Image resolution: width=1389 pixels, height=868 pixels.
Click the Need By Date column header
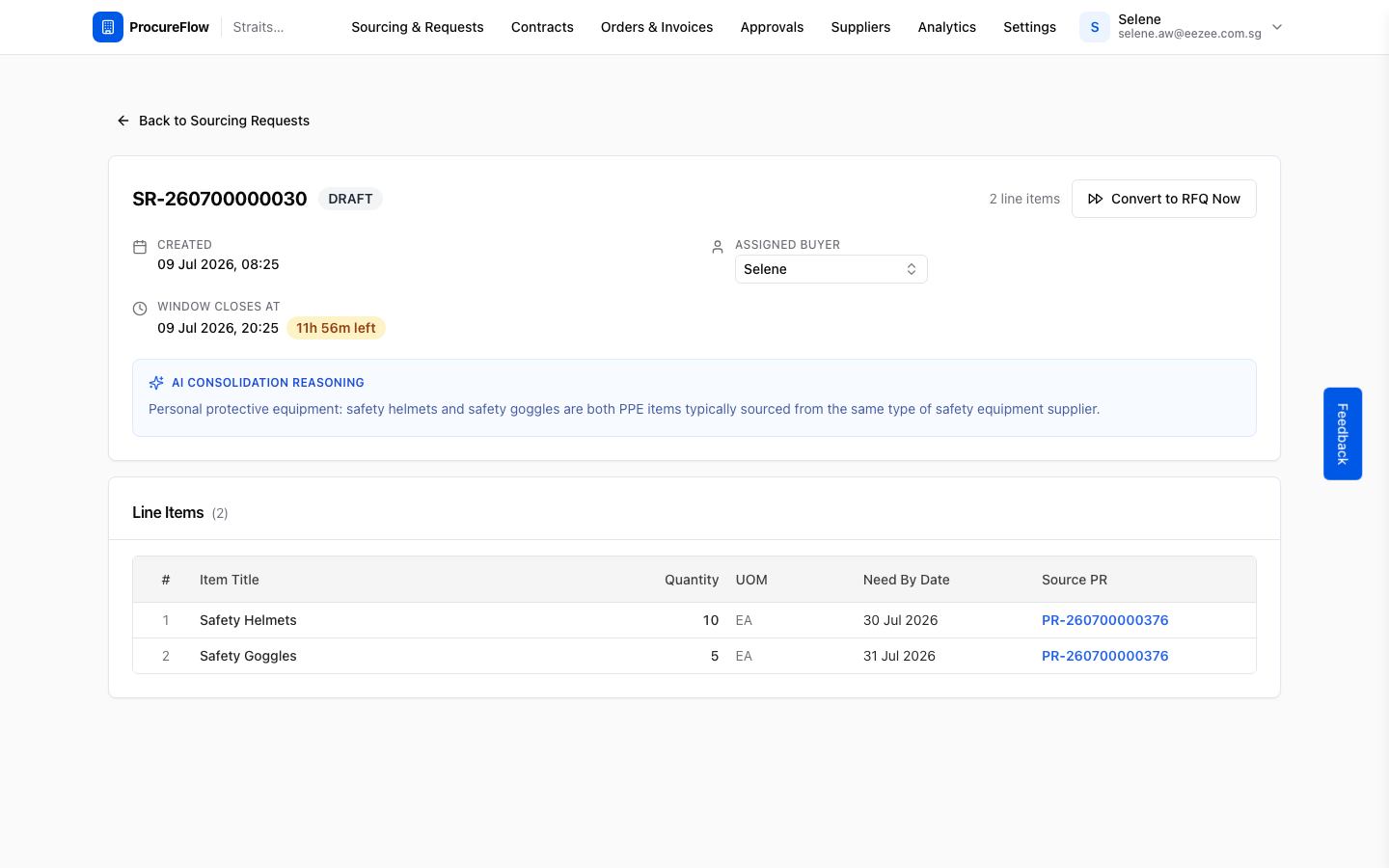pos(907,580)
